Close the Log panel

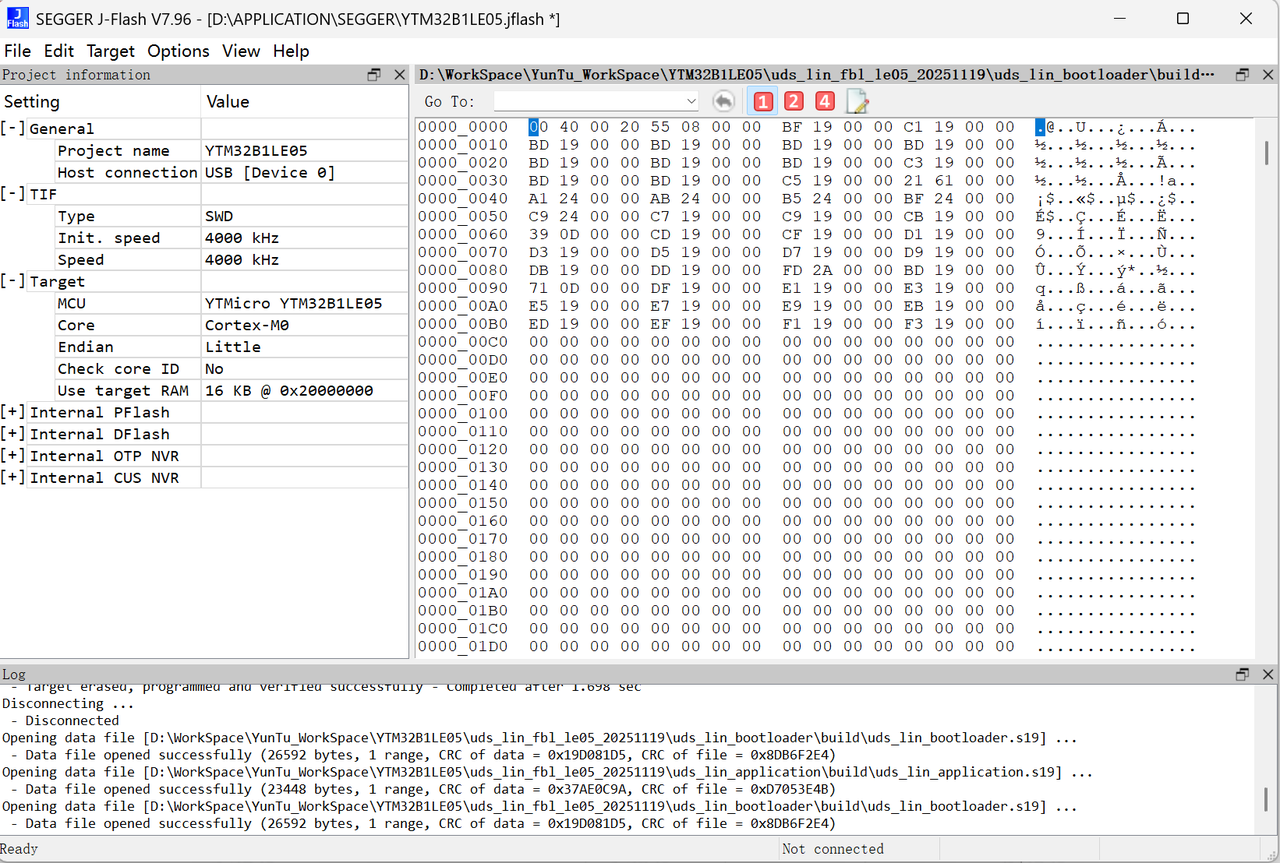[1268, 674]
